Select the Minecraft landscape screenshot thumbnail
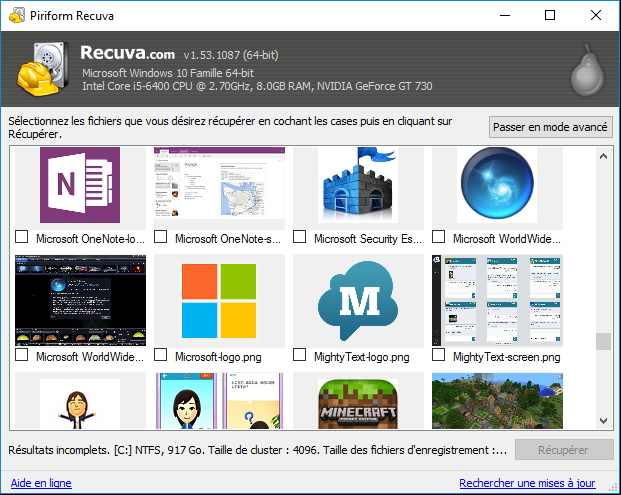 [x=497, y=401]
